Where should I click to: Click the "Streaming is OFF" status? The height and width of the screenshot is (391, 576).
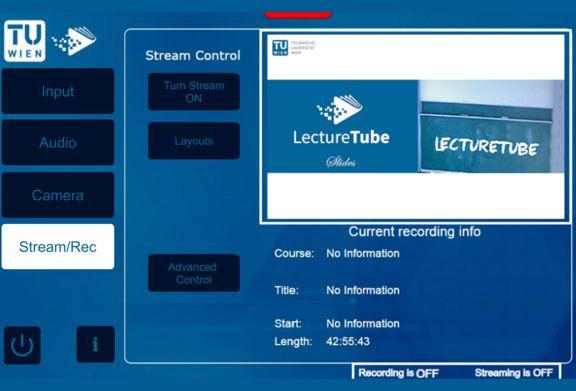click(514, 373)
